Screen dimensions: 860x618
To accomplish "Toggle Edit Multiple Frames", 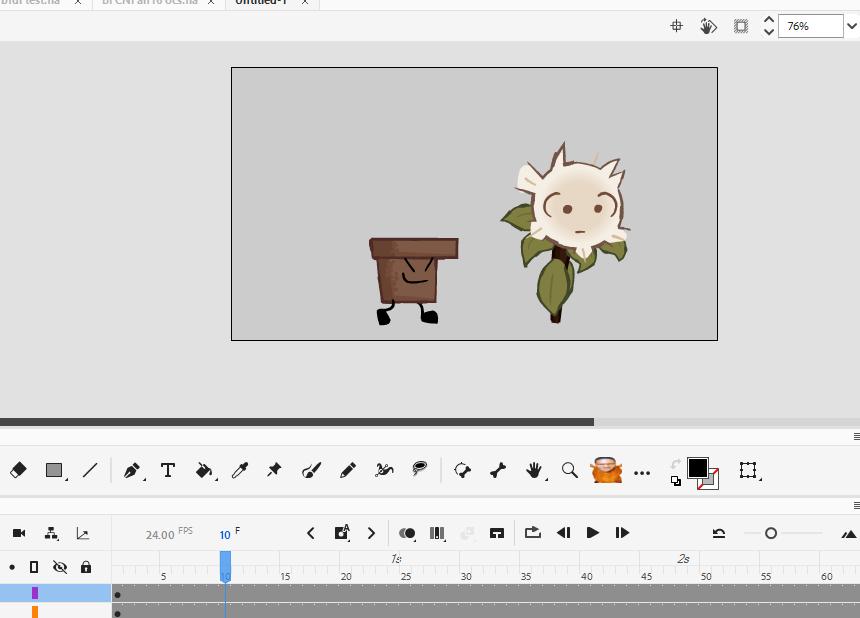I will [x=437, y=533].
